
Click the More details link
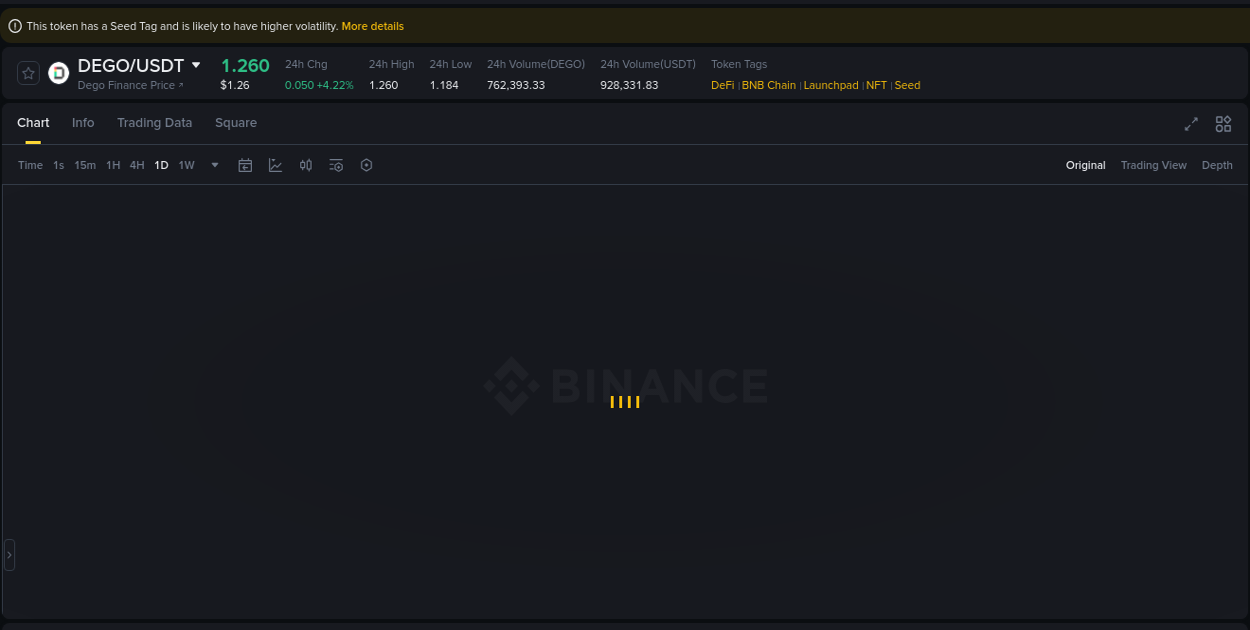click(x=372, y=26)
